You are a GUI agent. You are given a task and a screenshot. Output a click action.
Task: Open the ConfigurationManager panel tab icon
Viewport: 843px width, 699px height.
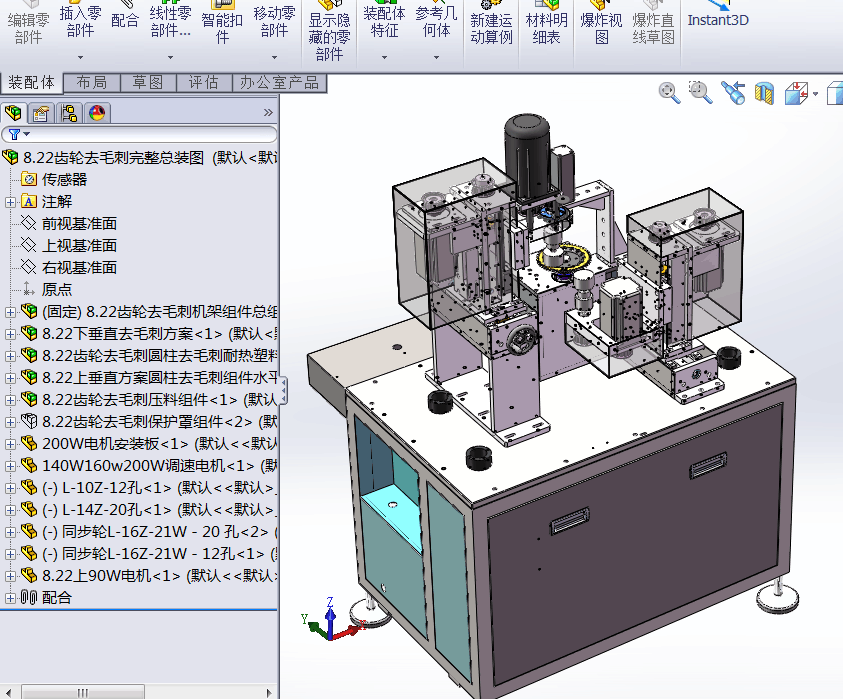(x=69, y=113)
